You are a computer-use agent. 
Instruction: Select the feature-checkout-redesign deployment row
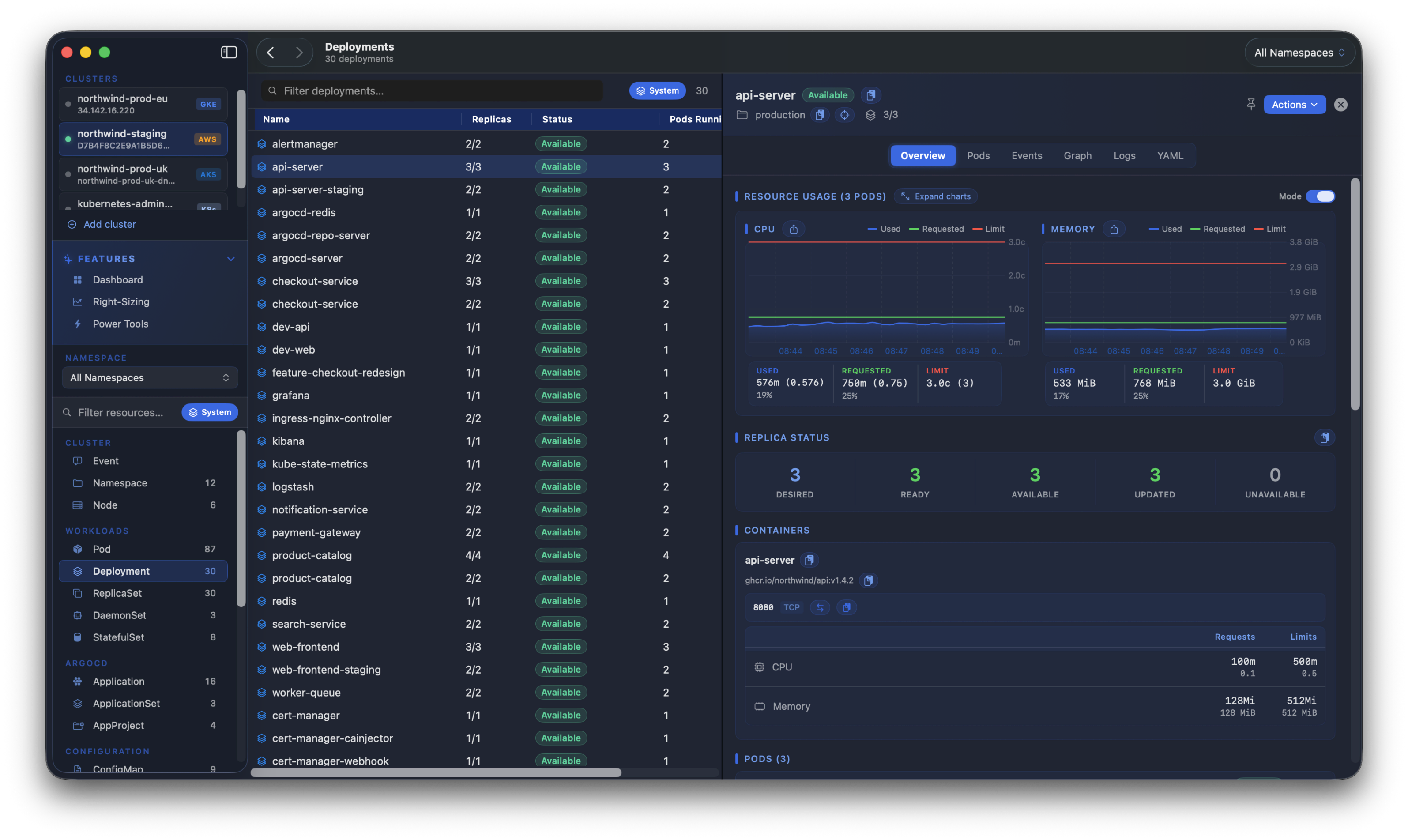[486, 373]
